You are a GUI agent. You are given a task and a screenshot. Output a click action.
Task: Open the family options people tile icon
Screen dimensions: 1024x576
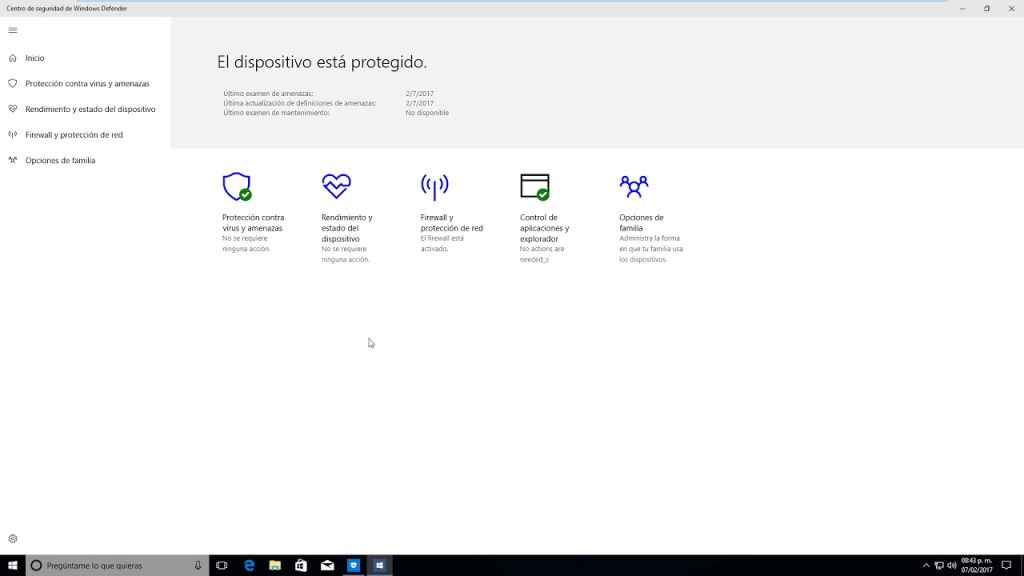[x=633, y=187]
